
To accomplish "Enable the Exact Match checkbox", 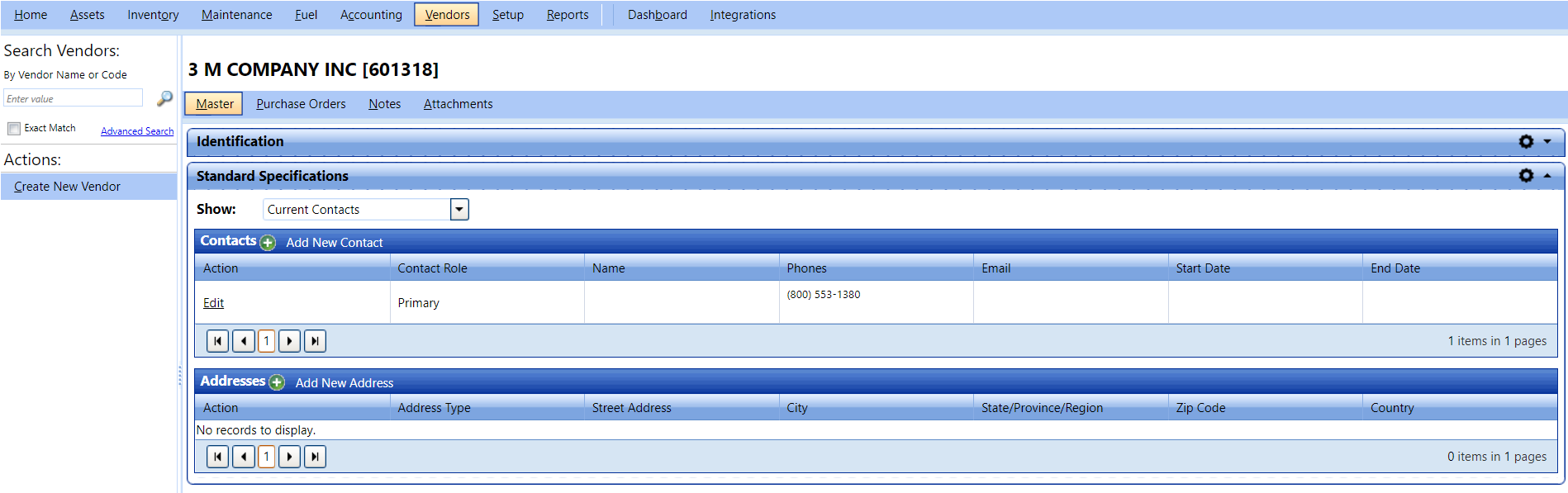I will click(x=14, y=129).
